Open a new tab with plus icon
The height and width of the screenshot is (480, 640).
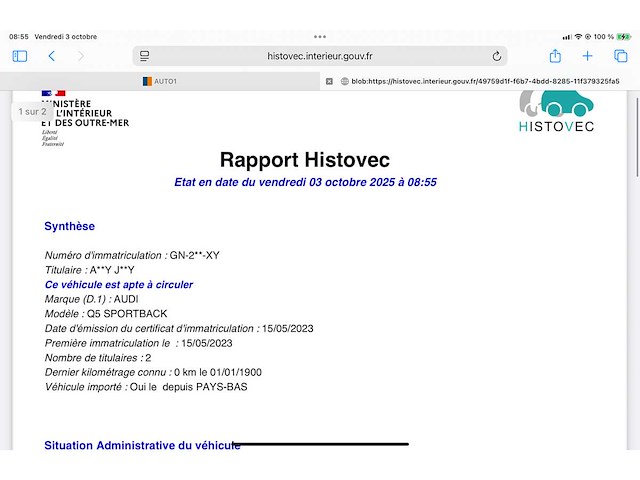point(588,56)
